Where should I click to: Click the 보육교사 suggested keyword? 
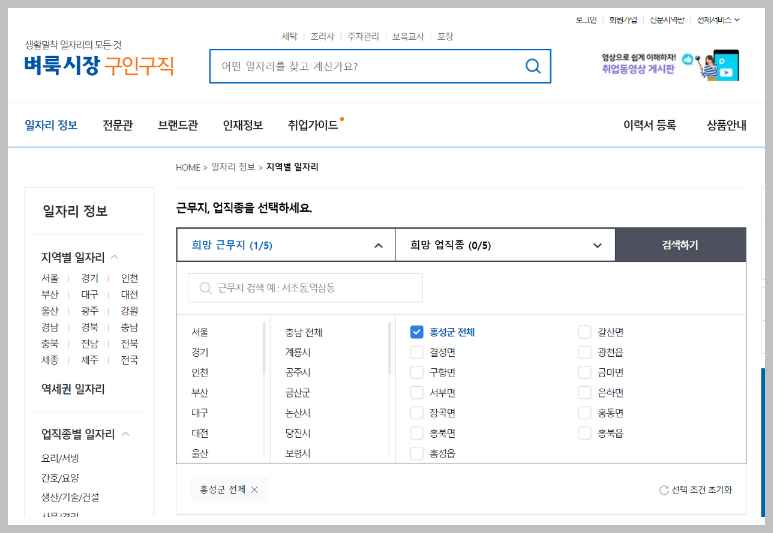[x=408, y=36]
